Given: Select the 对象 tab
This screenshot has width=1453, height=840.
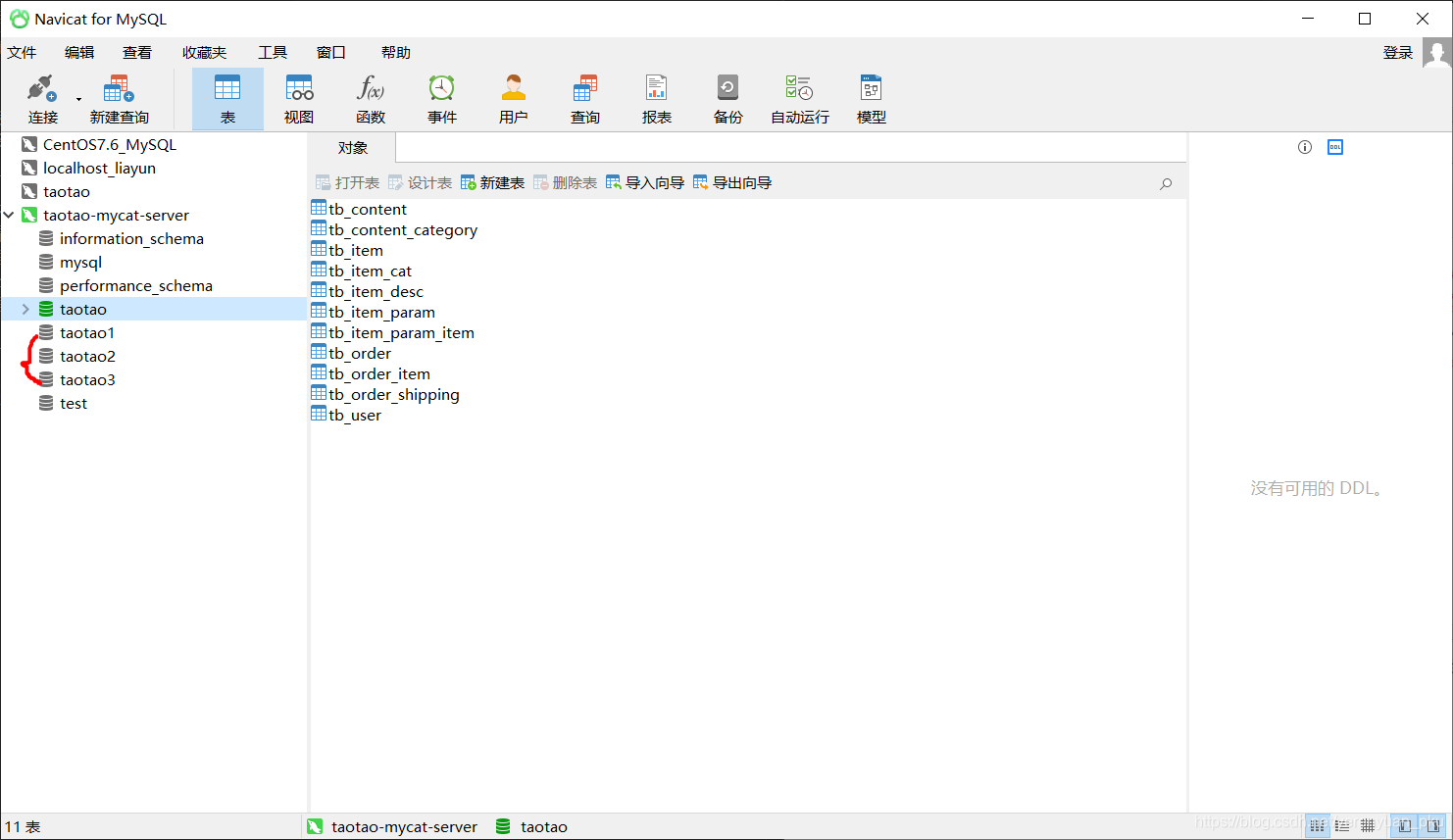Looking at the screenshot, I should pos(353,148).
